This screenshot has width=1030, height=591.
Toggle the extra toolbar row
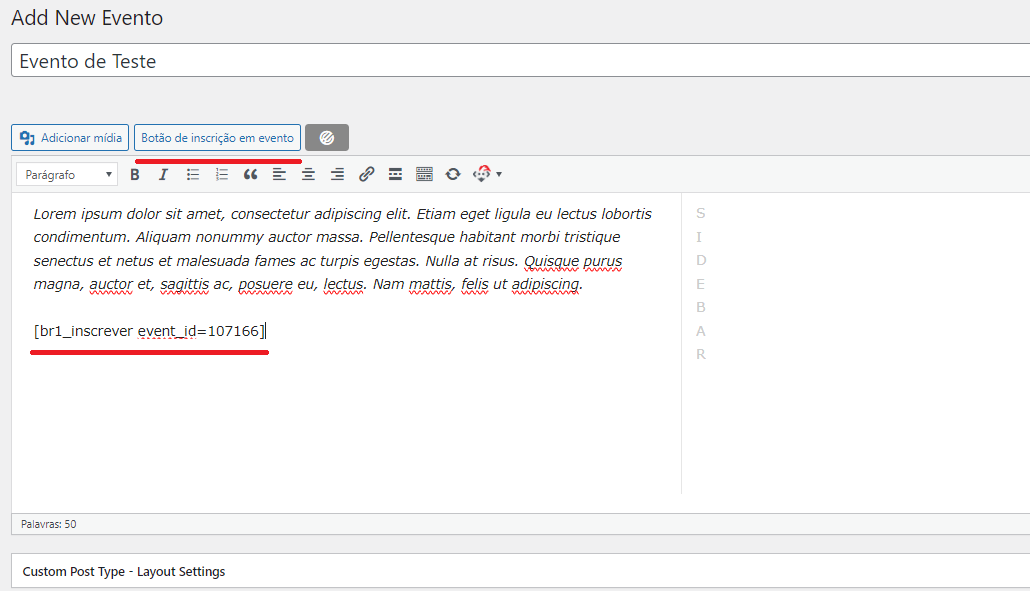tap(424, 174)
